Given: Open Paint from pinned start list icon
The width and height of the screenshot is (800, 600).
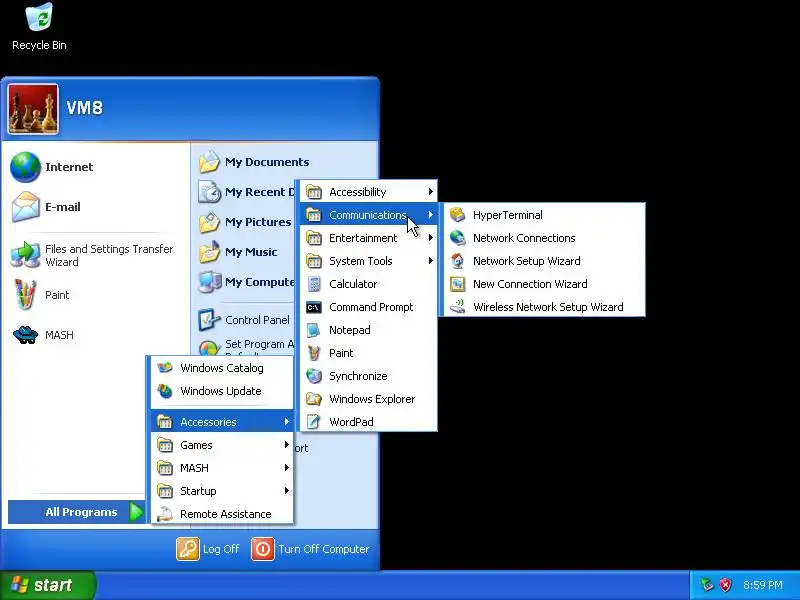Looking at the screenshot, I should click(25, 294).
